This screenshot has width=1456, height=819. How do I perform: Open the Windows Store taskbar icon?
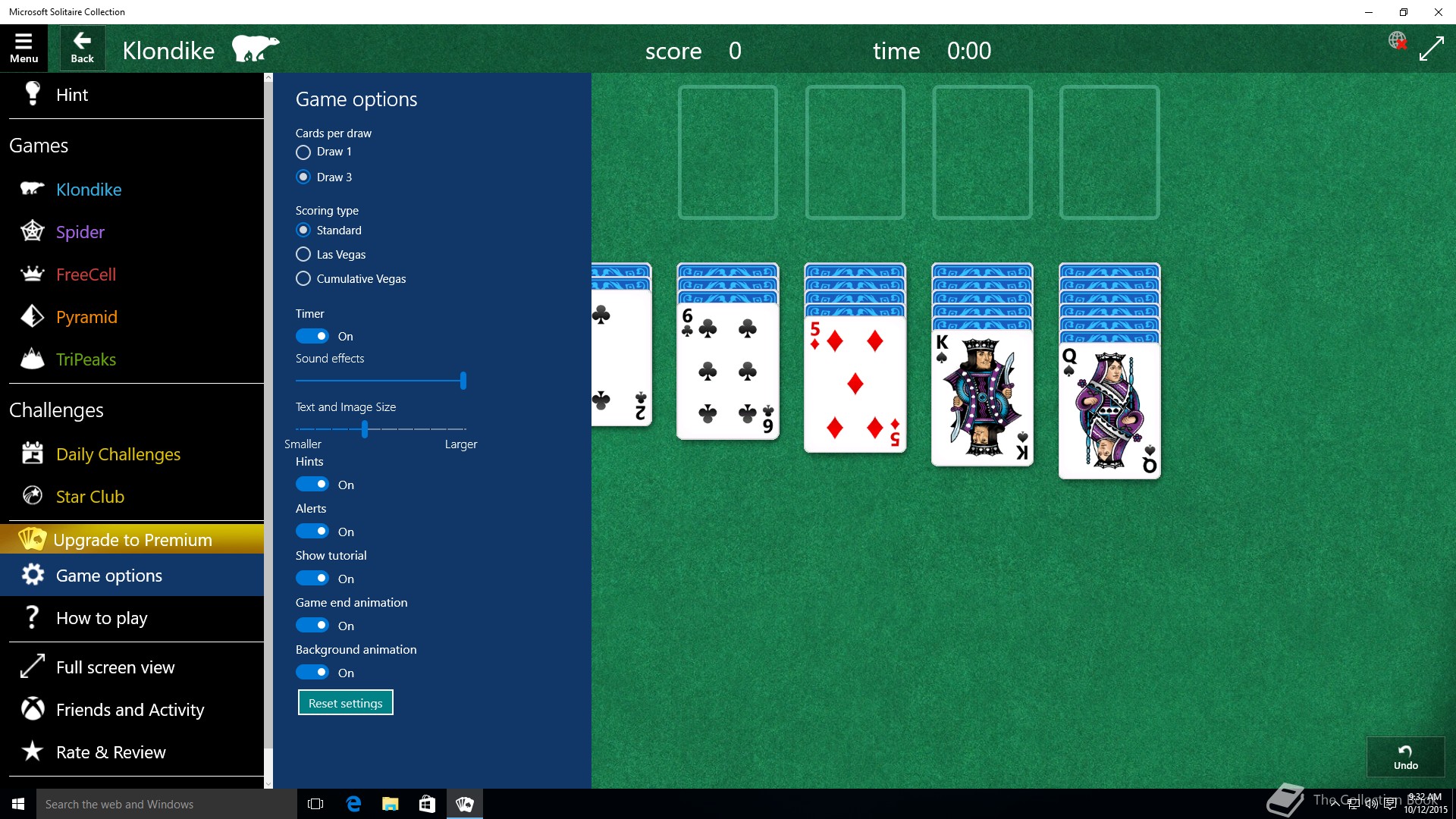pyautogui.click(x=427, y=804)
